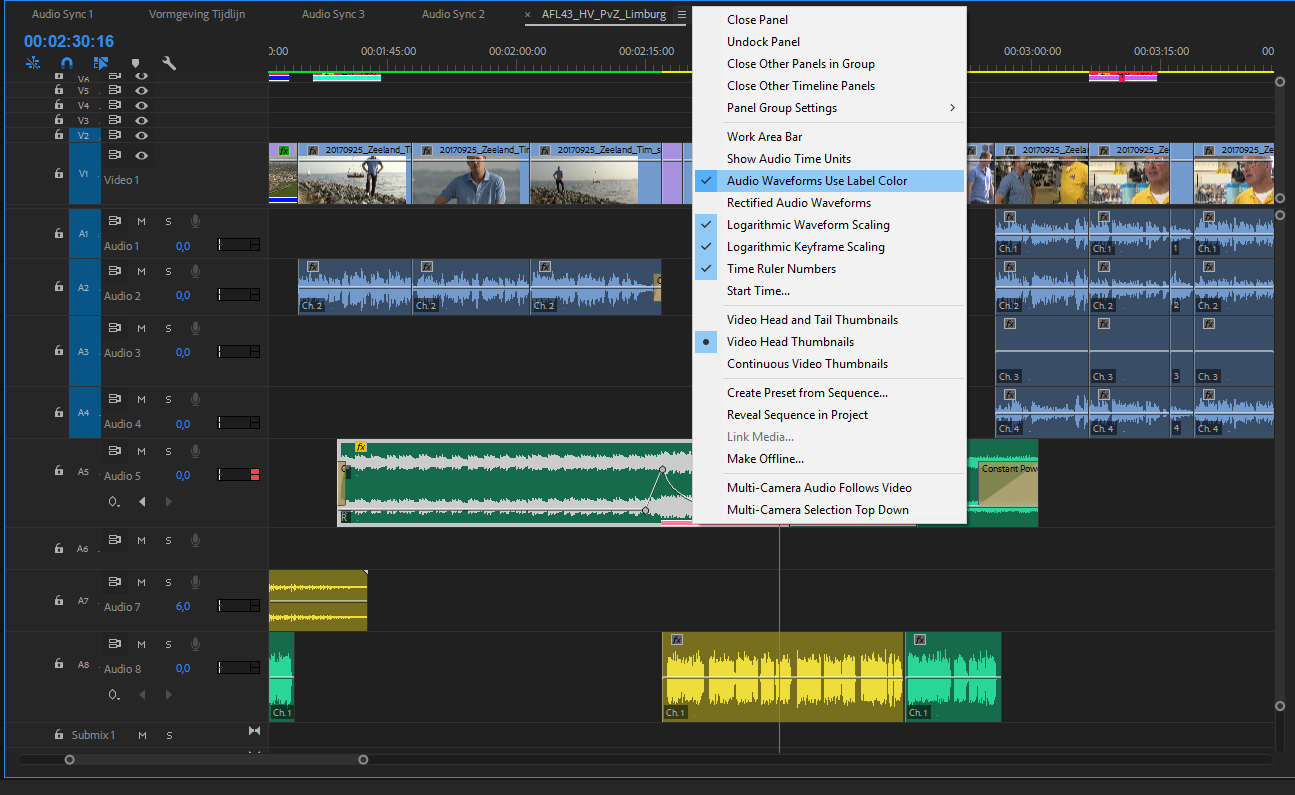Expand Panel Group Settings submenu
1295x795 pixels.
tap(830, 108)
